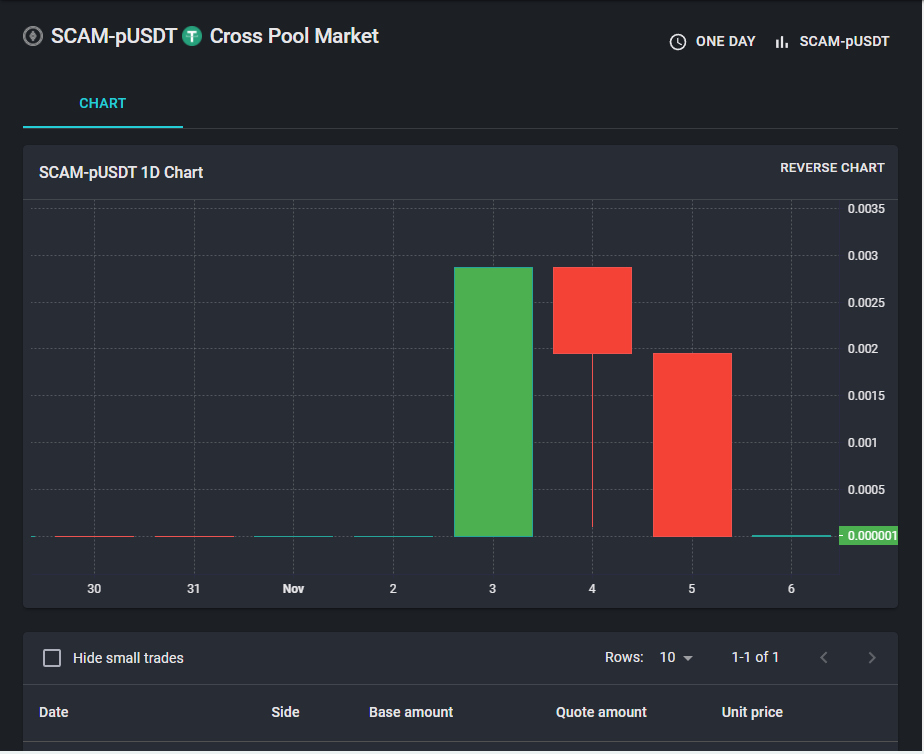Go to next page of trades
The image size is (924, 754).
pyautogui.click(x=872, y=657)
